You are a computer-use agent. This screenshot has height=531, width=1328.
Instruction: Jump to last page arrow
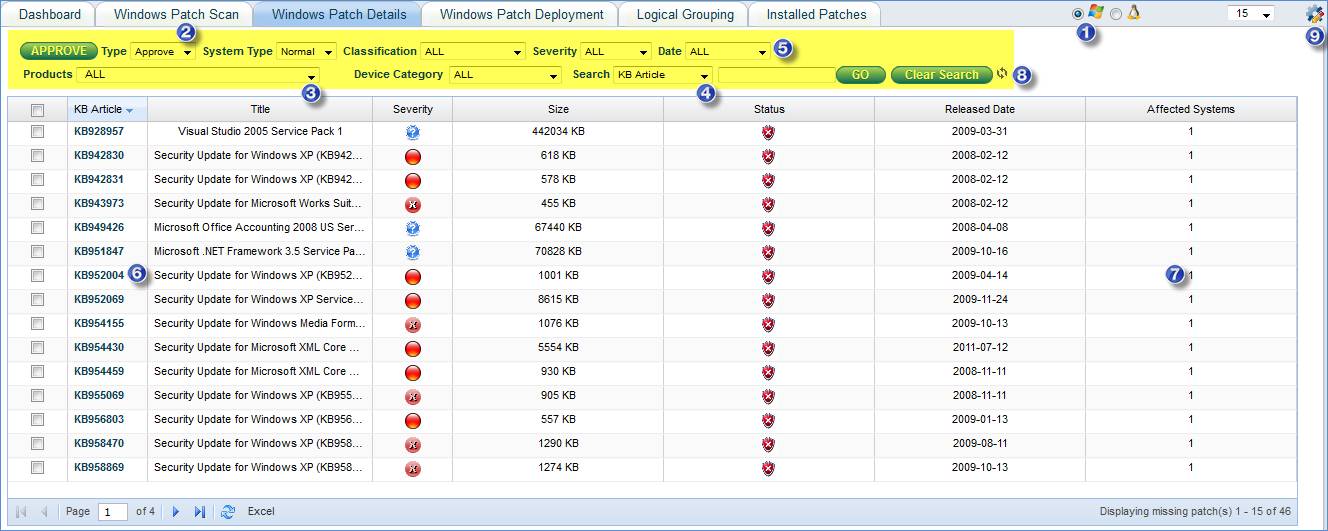pos(200,511)
